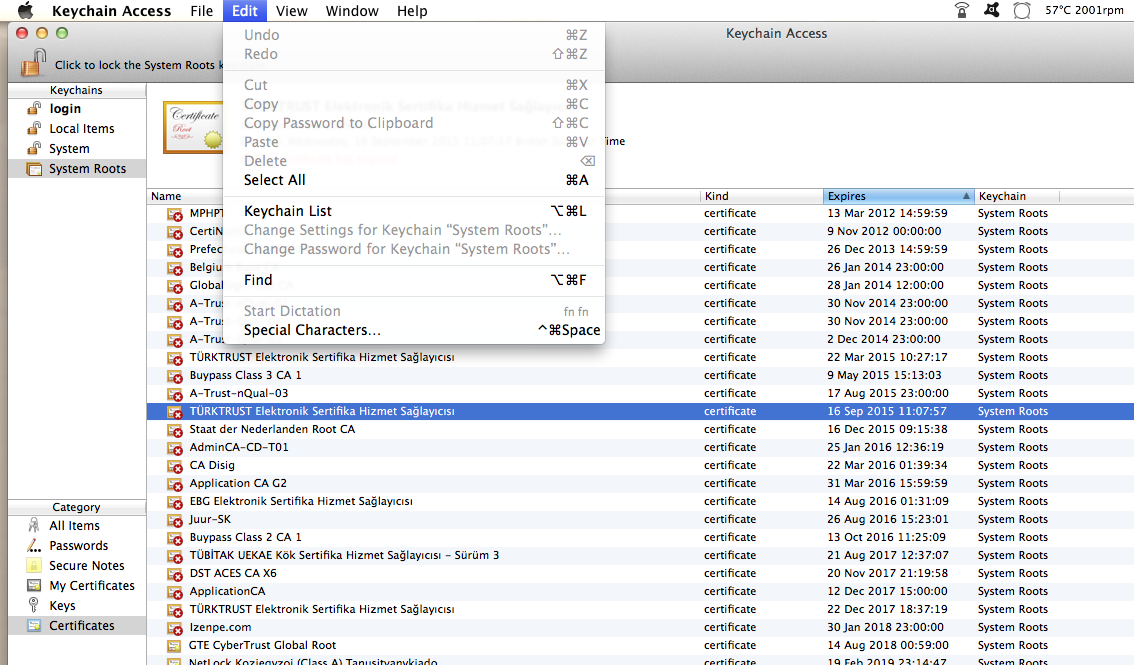The width and height of the screenshot is (1134, 665).
Task: Click certificate icon beside GTE CyberTrust Global Root
Action: 174,645
